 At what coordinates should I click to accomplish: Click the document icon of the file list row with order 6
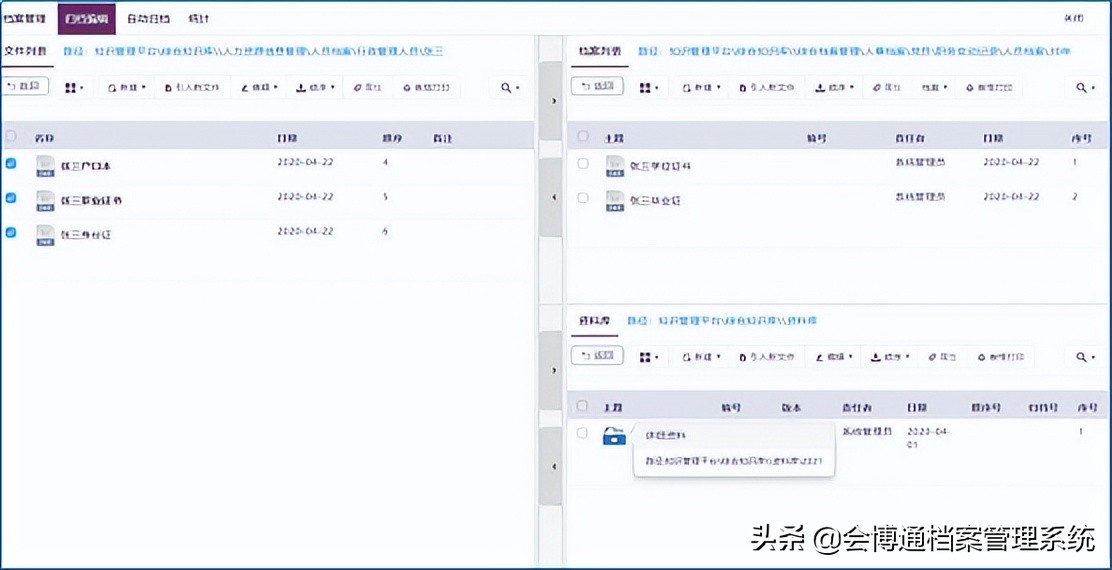coord(45,235)
